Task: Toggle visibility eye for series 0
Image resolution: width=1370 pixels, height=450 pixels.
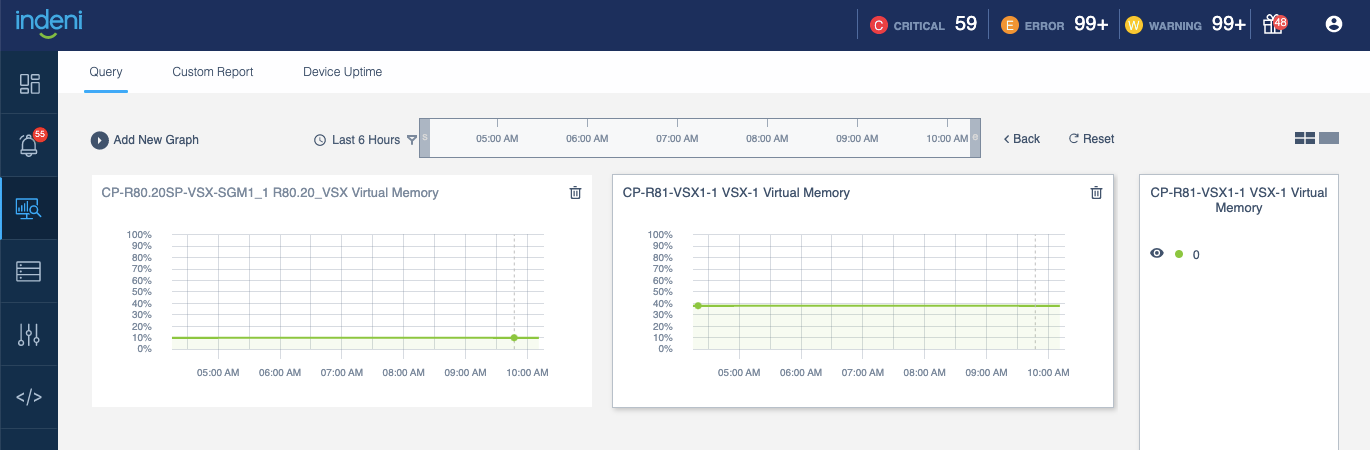Action: [1157, 254]
